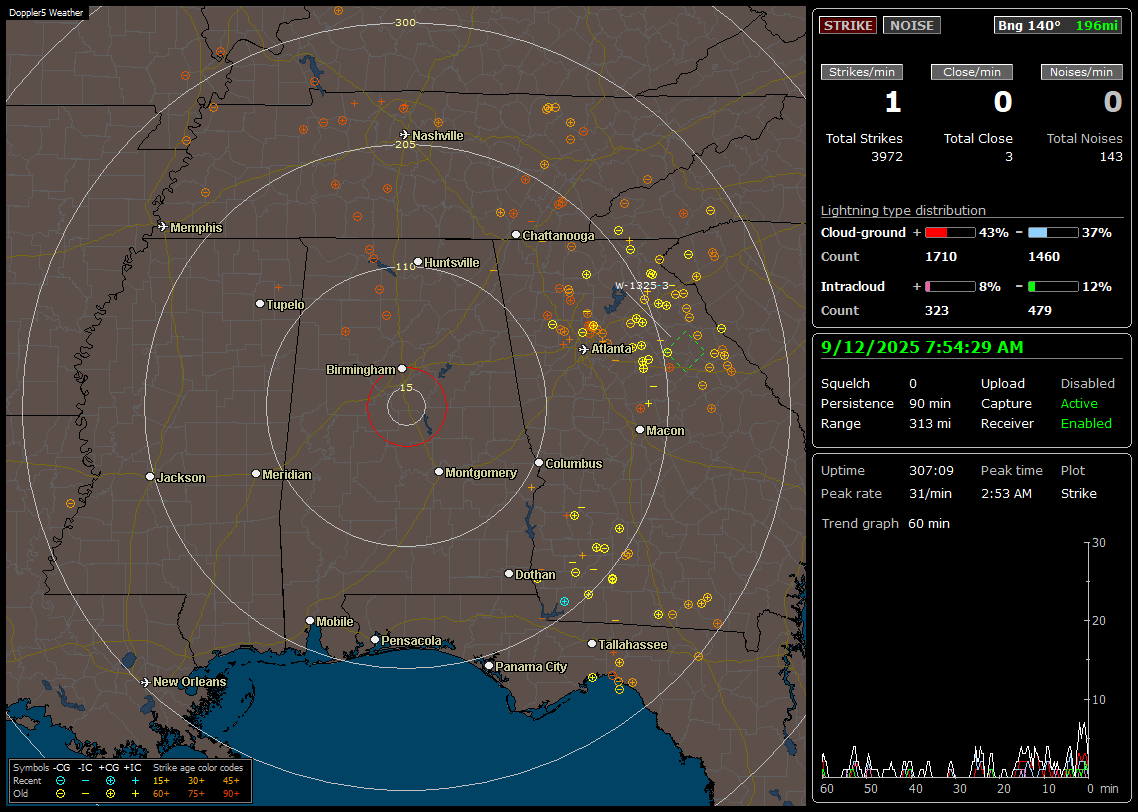Click the Noises/min header box
The width and height of the screenshot is (1138, 812).
click(x=1081, y=72)
